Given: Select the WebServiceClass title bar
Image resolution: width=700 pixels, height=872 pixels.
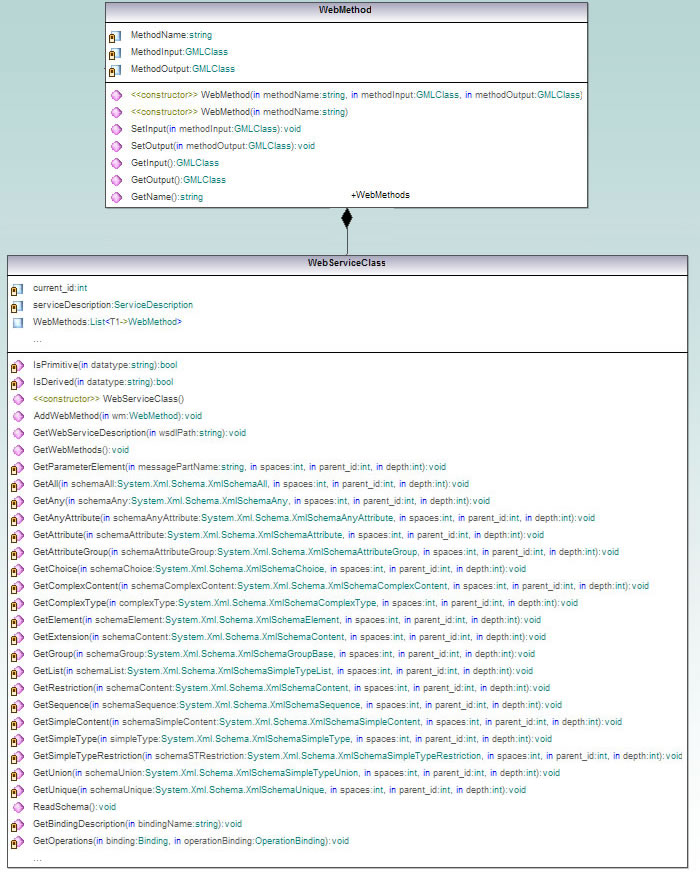Looking at the screenshot, I should 347,265.
